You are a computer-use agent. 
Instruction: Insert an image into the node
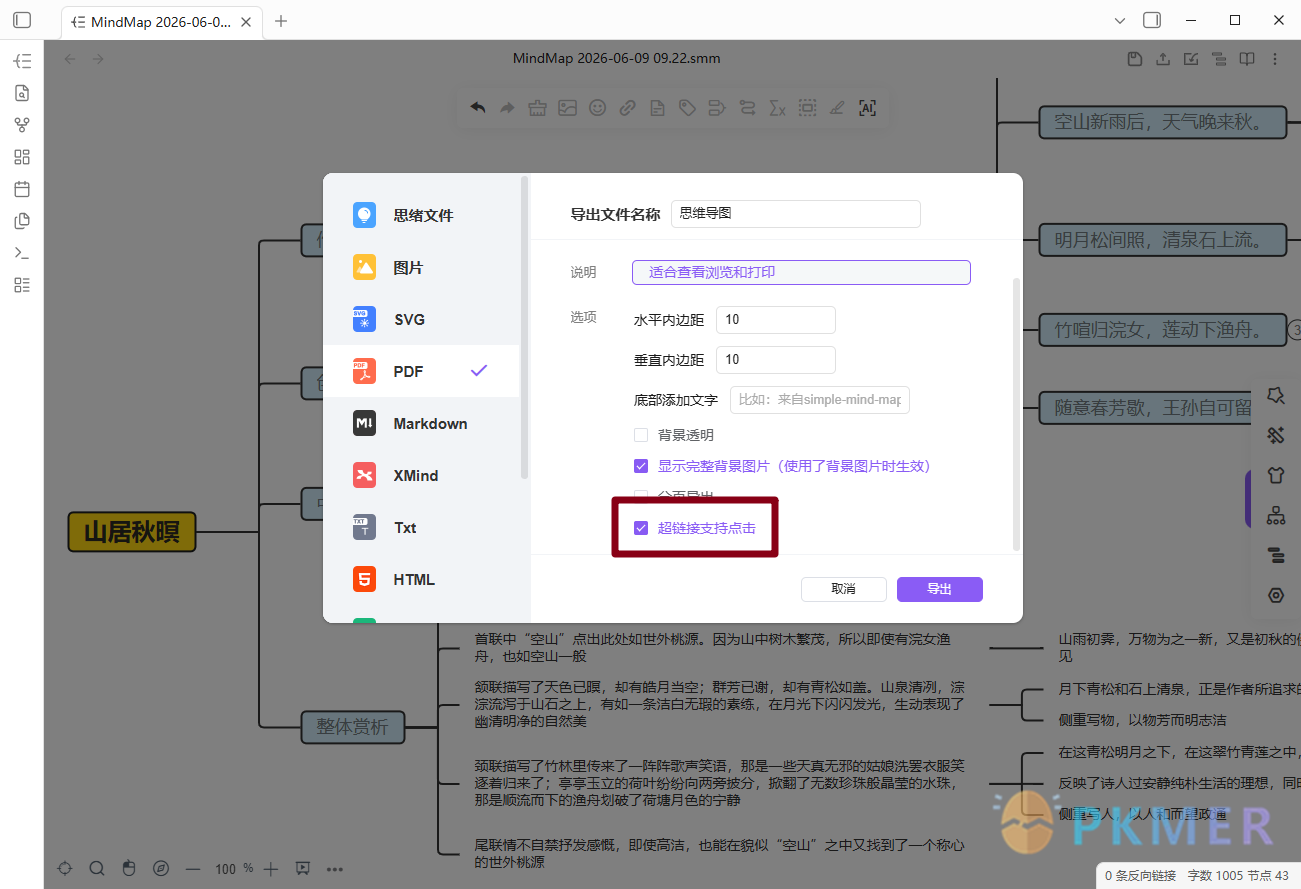tap(568, 108)
